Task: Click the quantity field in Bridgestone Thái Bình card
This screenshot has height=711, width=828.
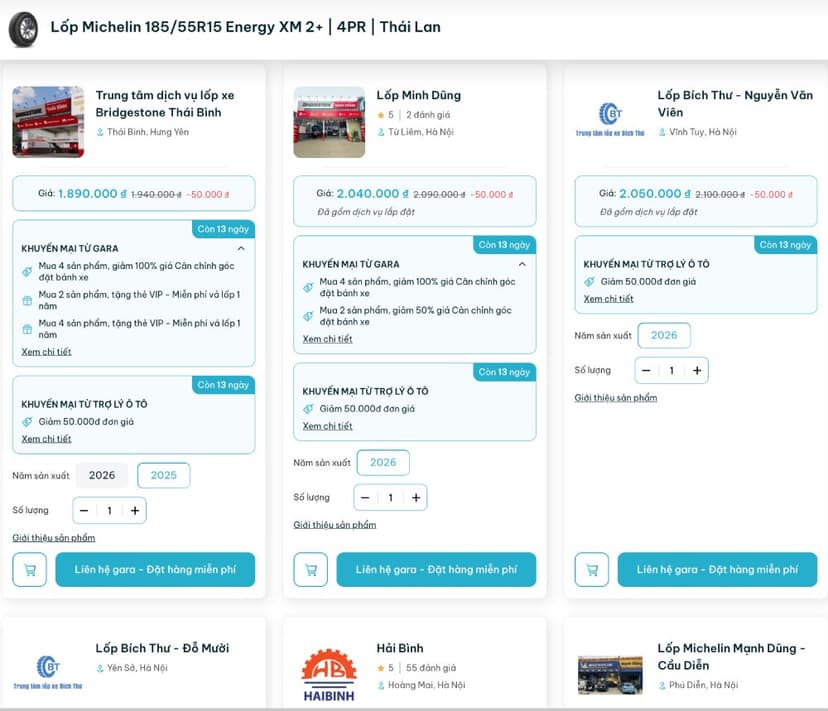Action: 109,510
